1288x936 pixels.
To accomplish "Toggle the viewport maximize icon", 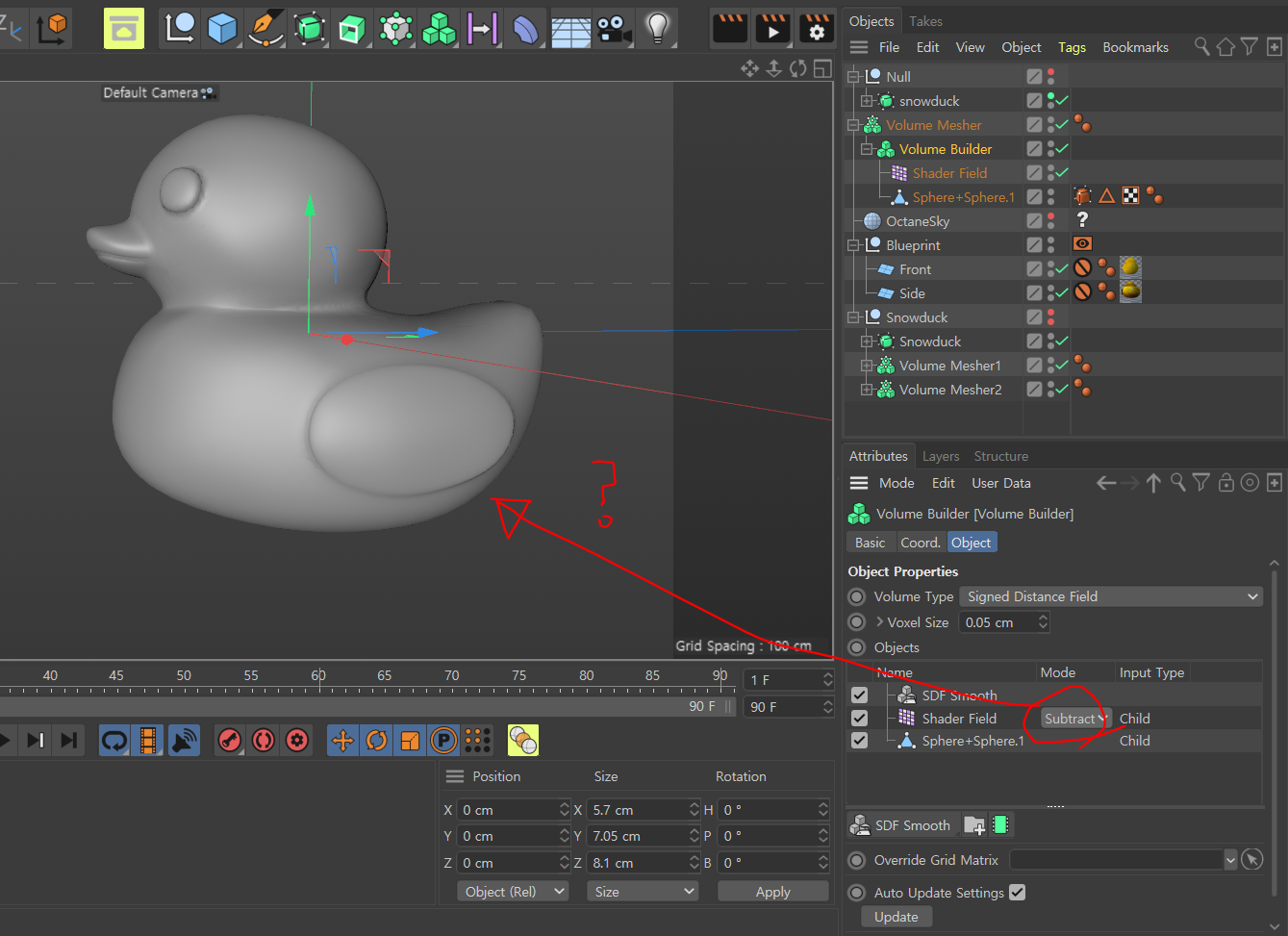I will click(822, 68).
